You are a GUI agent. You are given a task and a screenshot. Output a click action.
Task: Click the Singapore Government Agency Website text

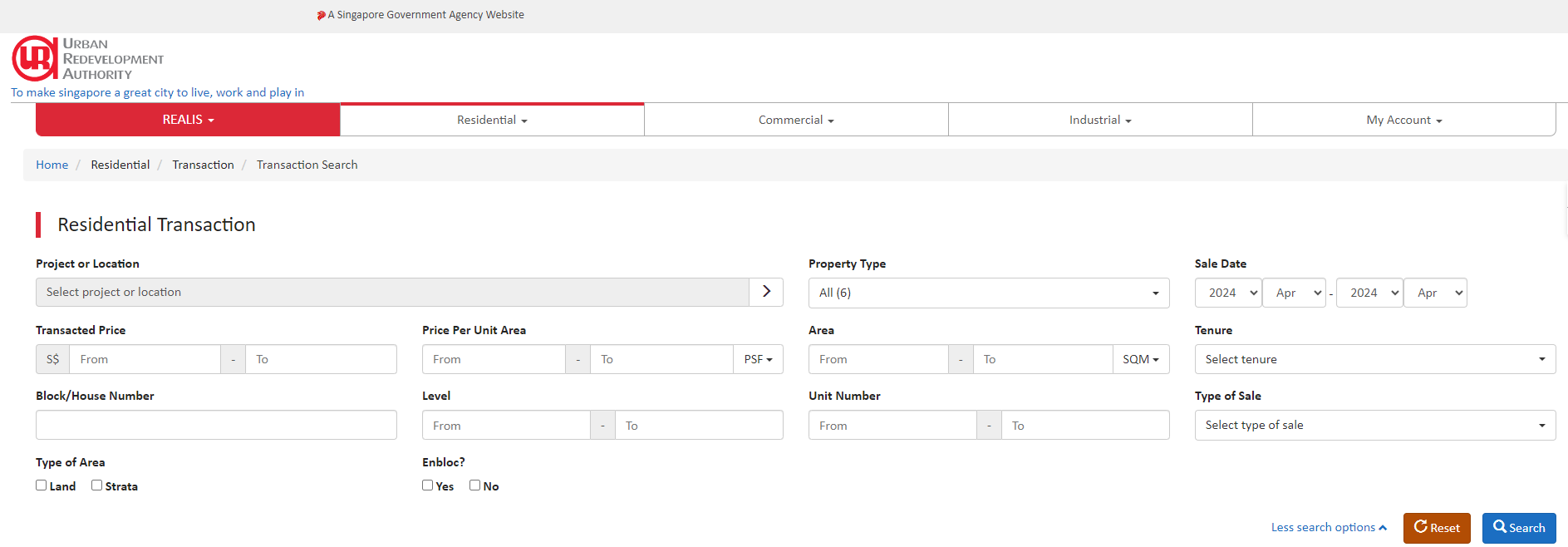[x=425, y=15]
